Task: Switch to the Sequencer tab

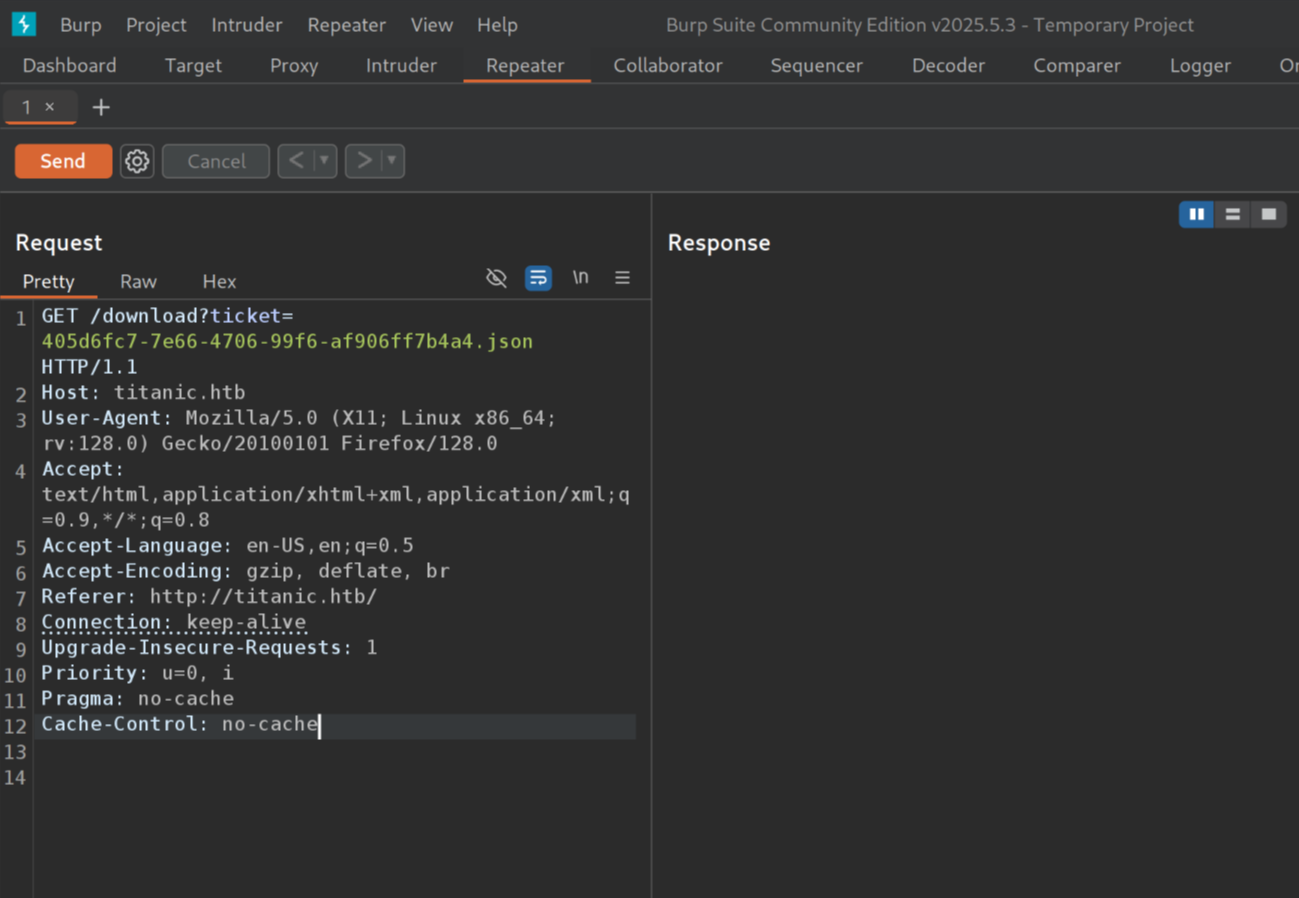Action: 817,65
